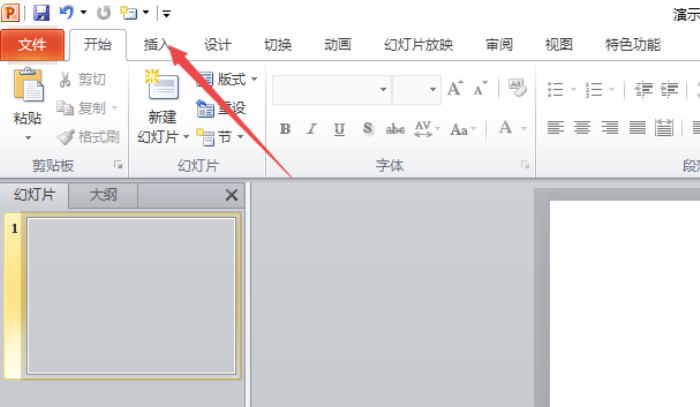Open the Insert (插入) ribbon tab
This screenshot has height=407, width=700.
(157, 45)
